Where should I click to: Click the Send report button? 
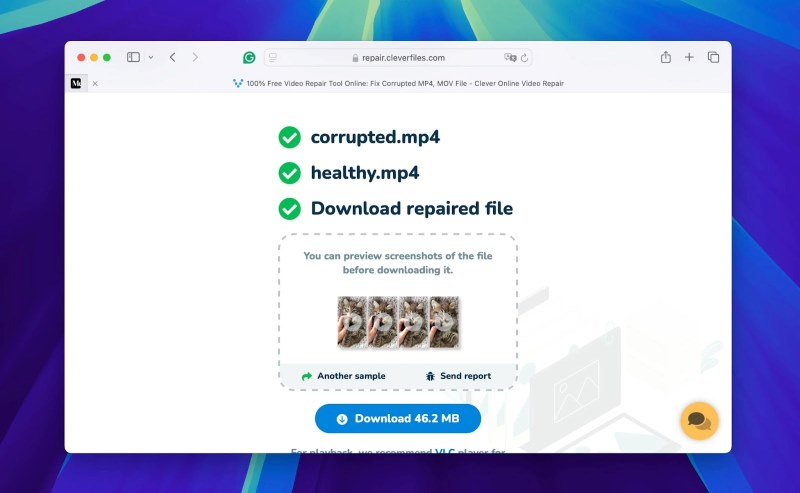coord(458,376)
